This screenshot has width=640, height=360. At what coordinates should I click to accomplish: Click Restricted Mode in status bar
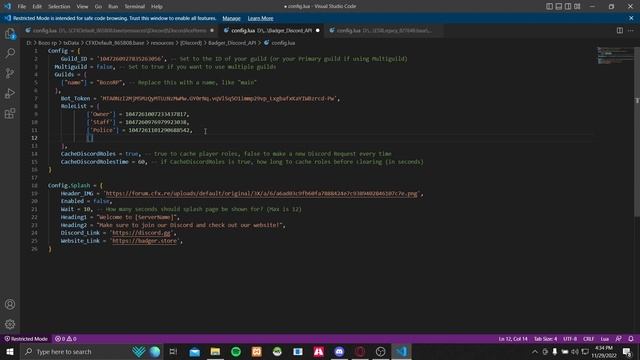click(x=26, y=339)
